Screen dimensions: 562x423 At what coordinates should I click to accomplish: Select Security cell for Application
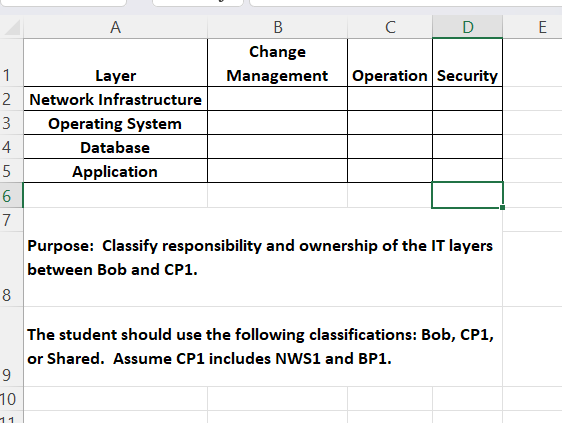[467, 171]
